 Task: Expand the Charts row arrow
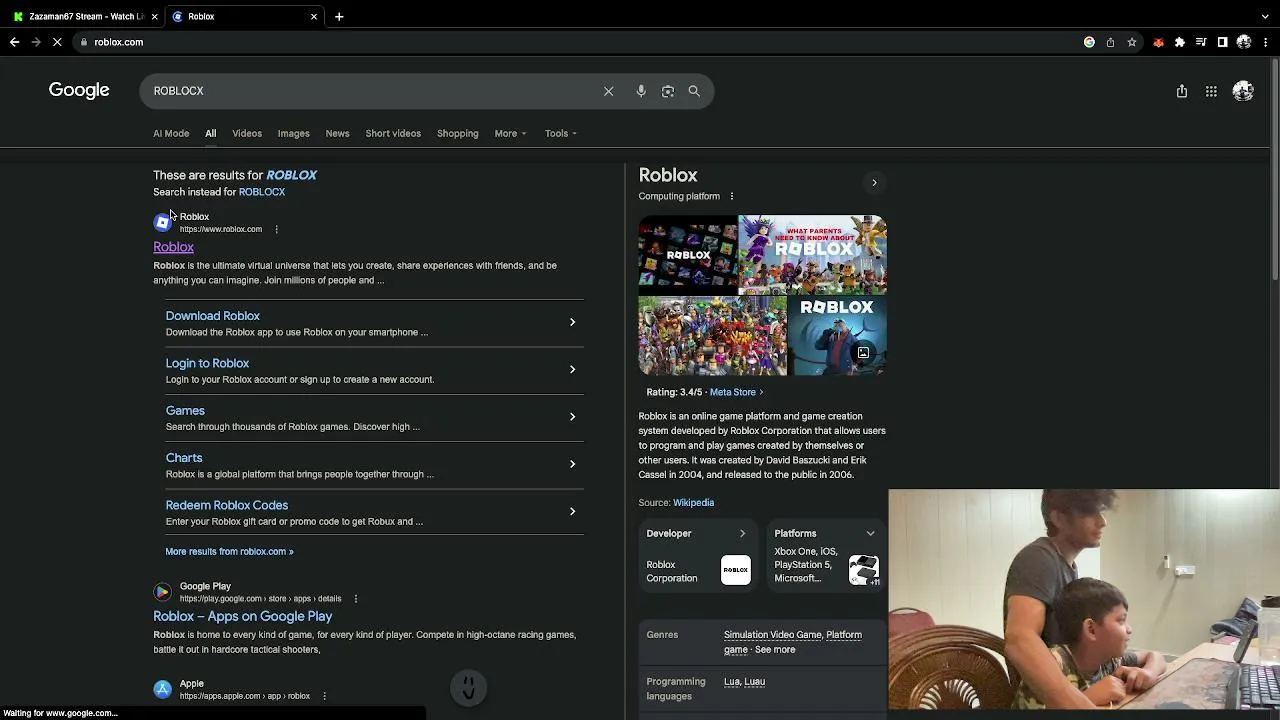572,464
